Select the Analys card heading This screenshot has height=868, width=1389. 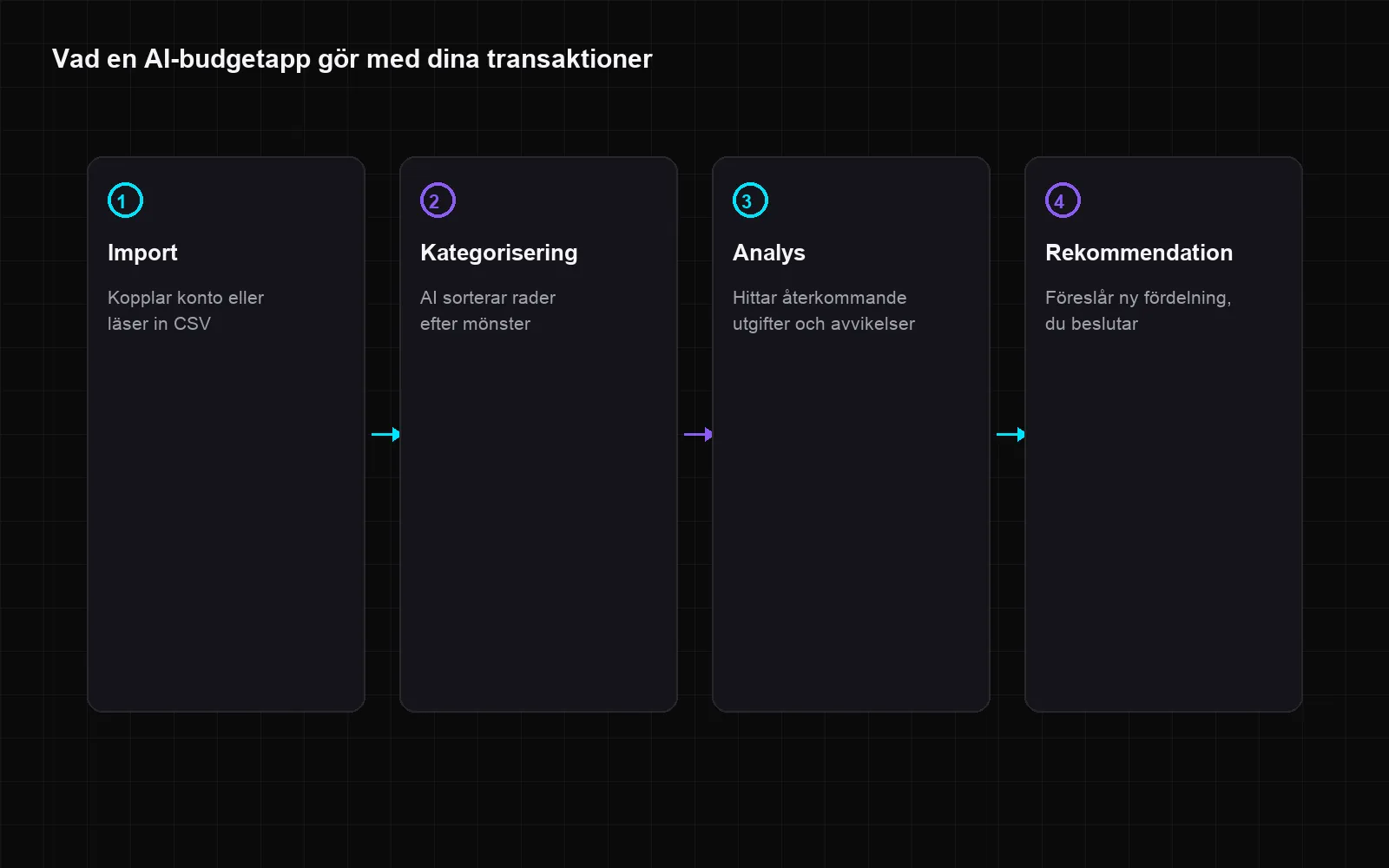(769, 253)
